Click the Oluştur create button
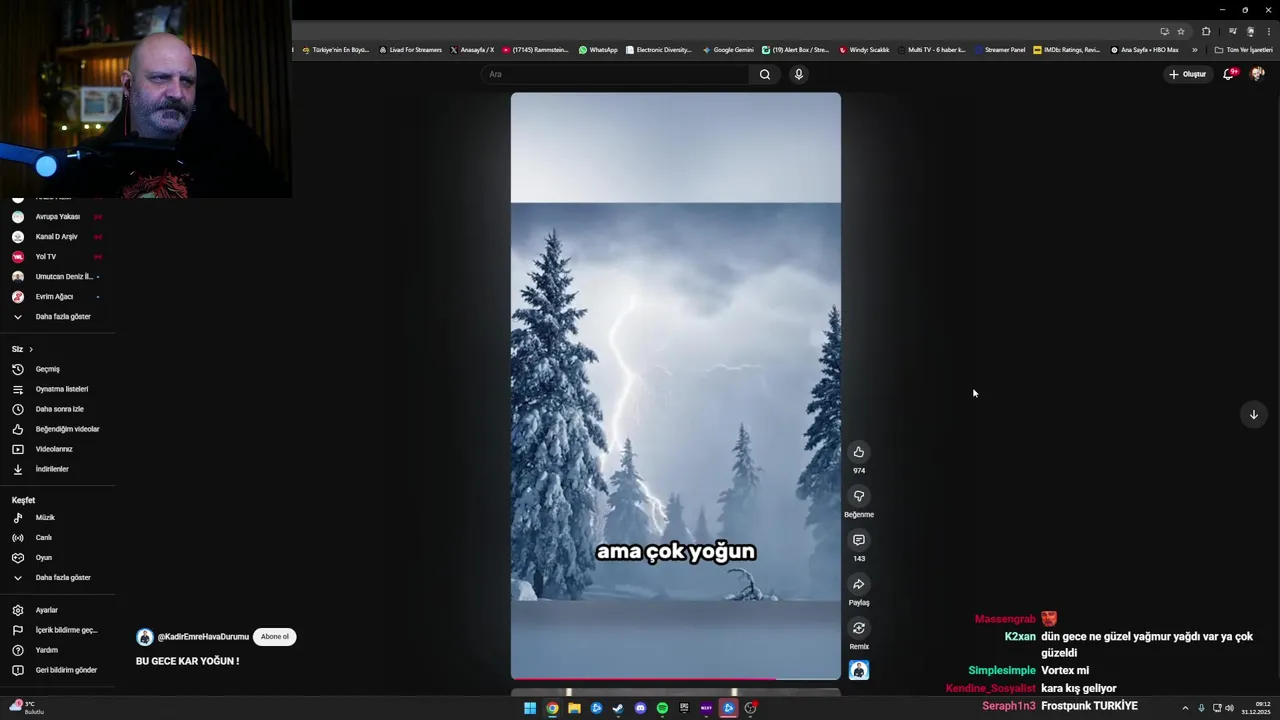The width and height of the screenshot is (1280, 720). click(x=1187, y=74)
